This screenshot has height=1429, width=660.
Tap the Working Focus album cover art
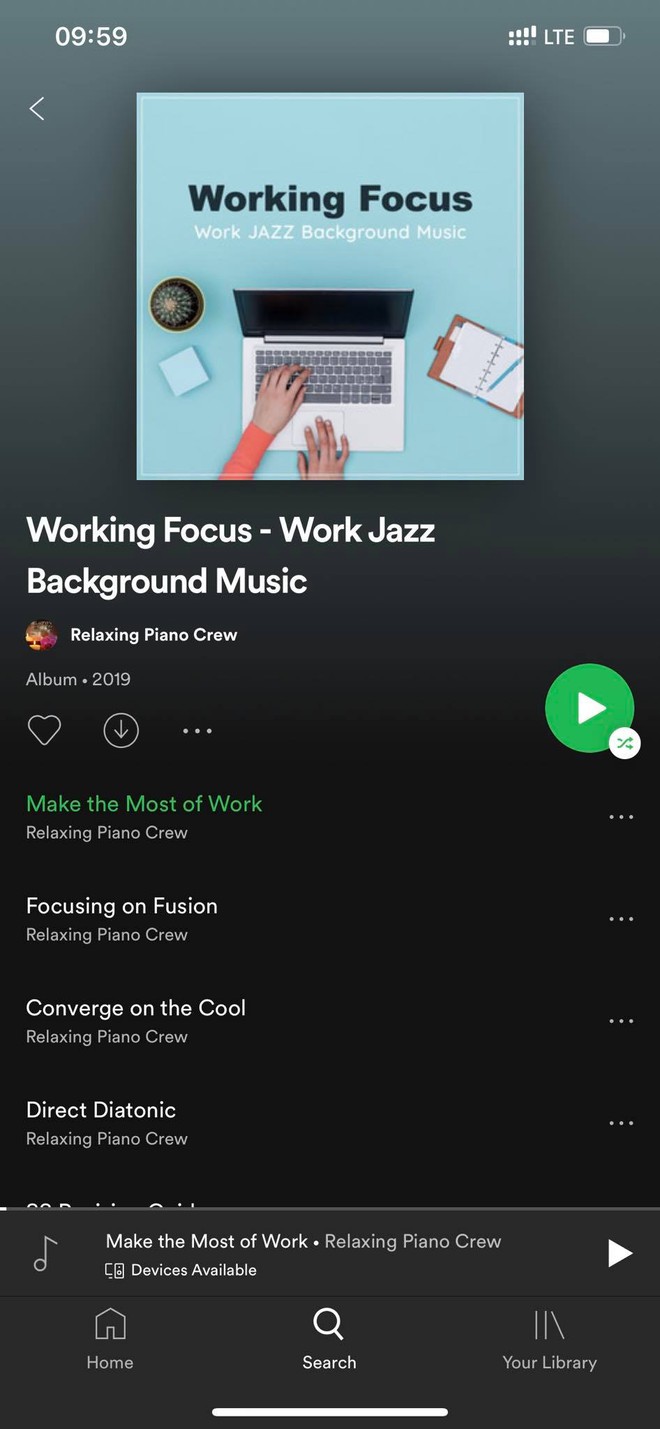(x=330, y=286)
